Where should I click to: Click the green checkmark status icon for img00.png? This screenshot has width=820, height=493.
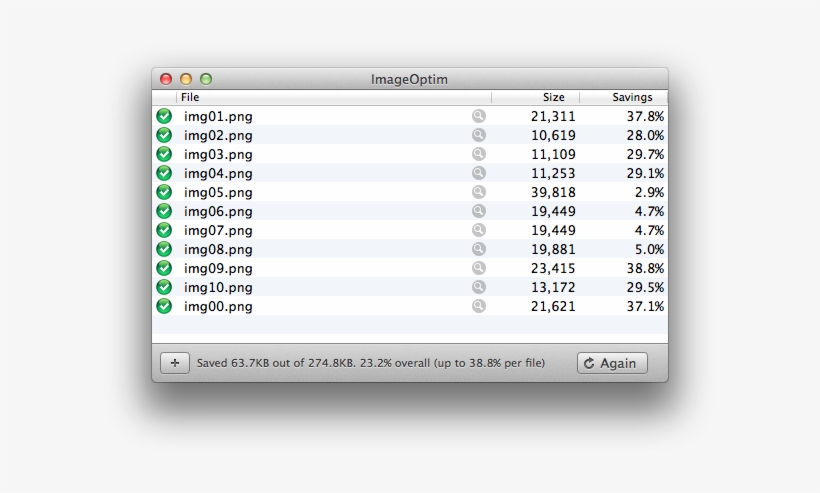pos(164,306)
